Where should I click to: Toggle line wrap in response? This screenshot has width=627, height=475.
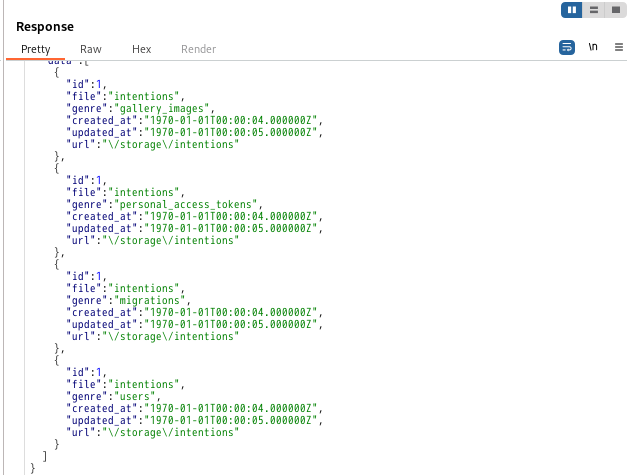[567, 48]
